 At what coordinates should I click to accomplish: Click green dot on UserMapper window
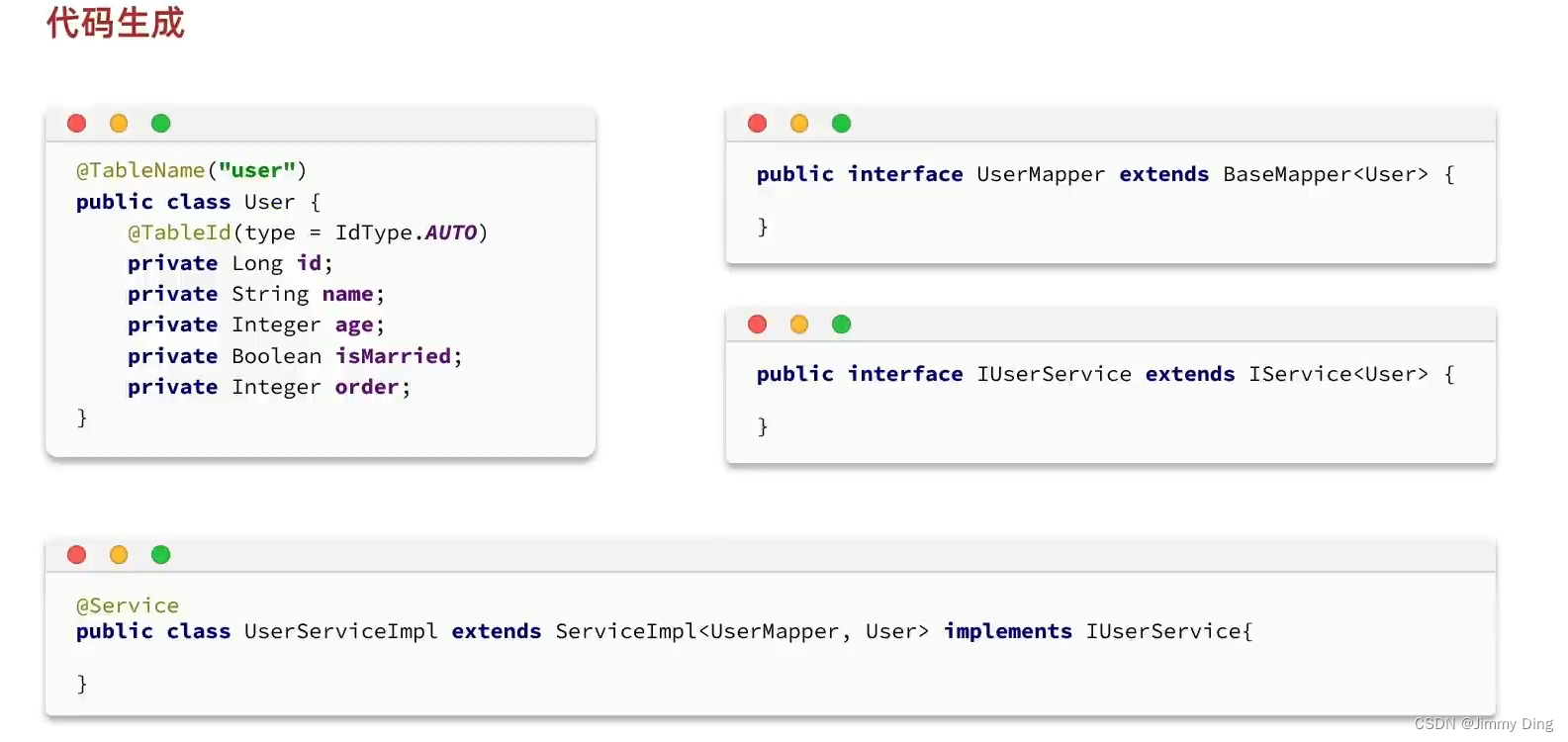coord(842,123)
